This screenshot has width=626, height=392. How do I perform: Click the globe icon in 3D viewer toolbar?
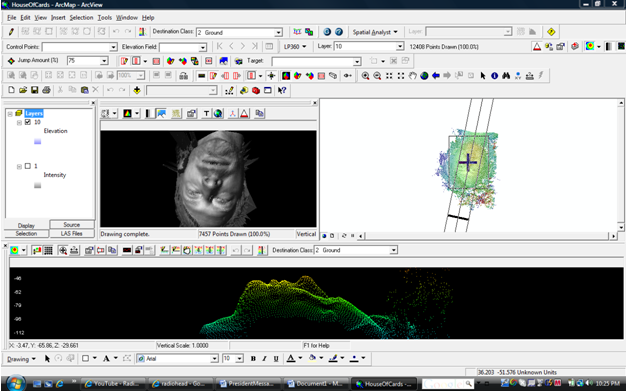[x=218, y=114]
